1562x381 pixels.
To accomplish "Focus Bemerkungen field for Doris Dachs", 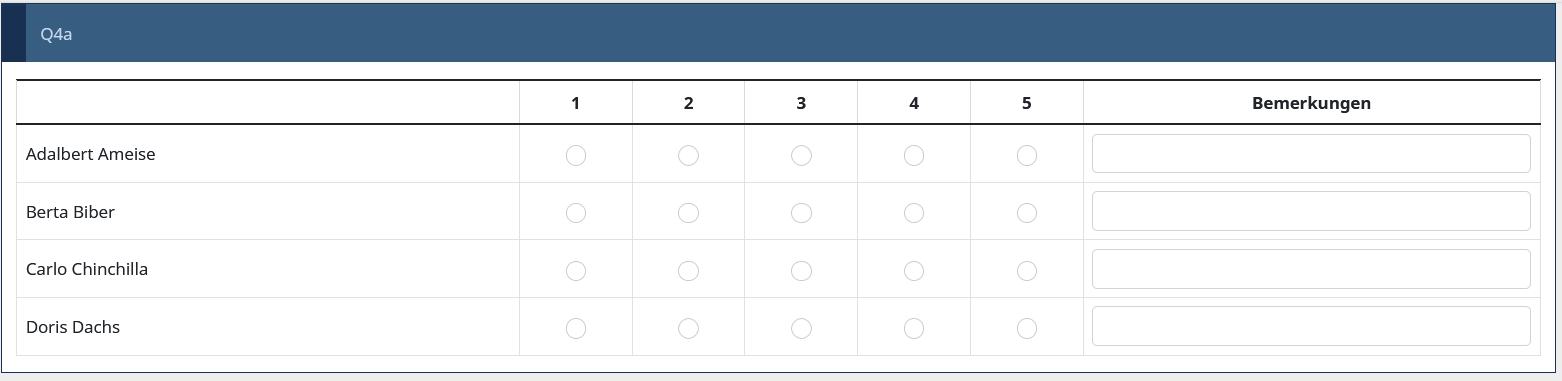I will tap(1311, 326).
